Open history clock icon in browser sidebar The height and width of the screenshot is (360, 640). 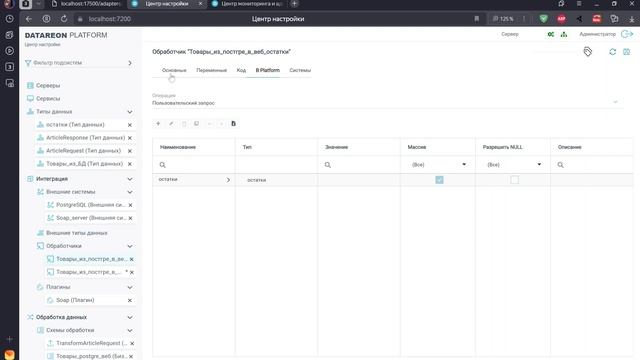click(x=9, y=19)
